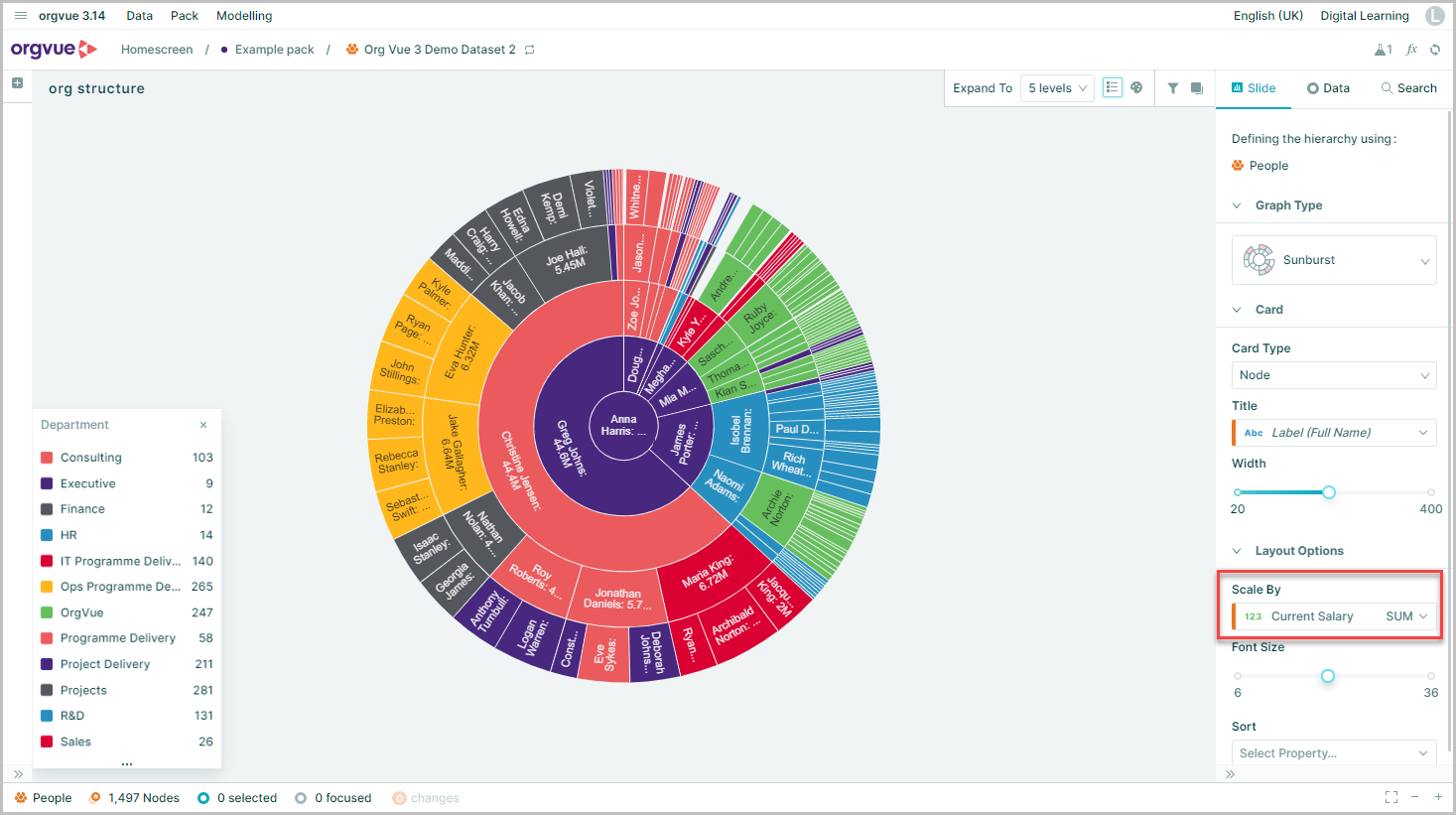Toggle R&D department in legend

(x=127, y=716)
